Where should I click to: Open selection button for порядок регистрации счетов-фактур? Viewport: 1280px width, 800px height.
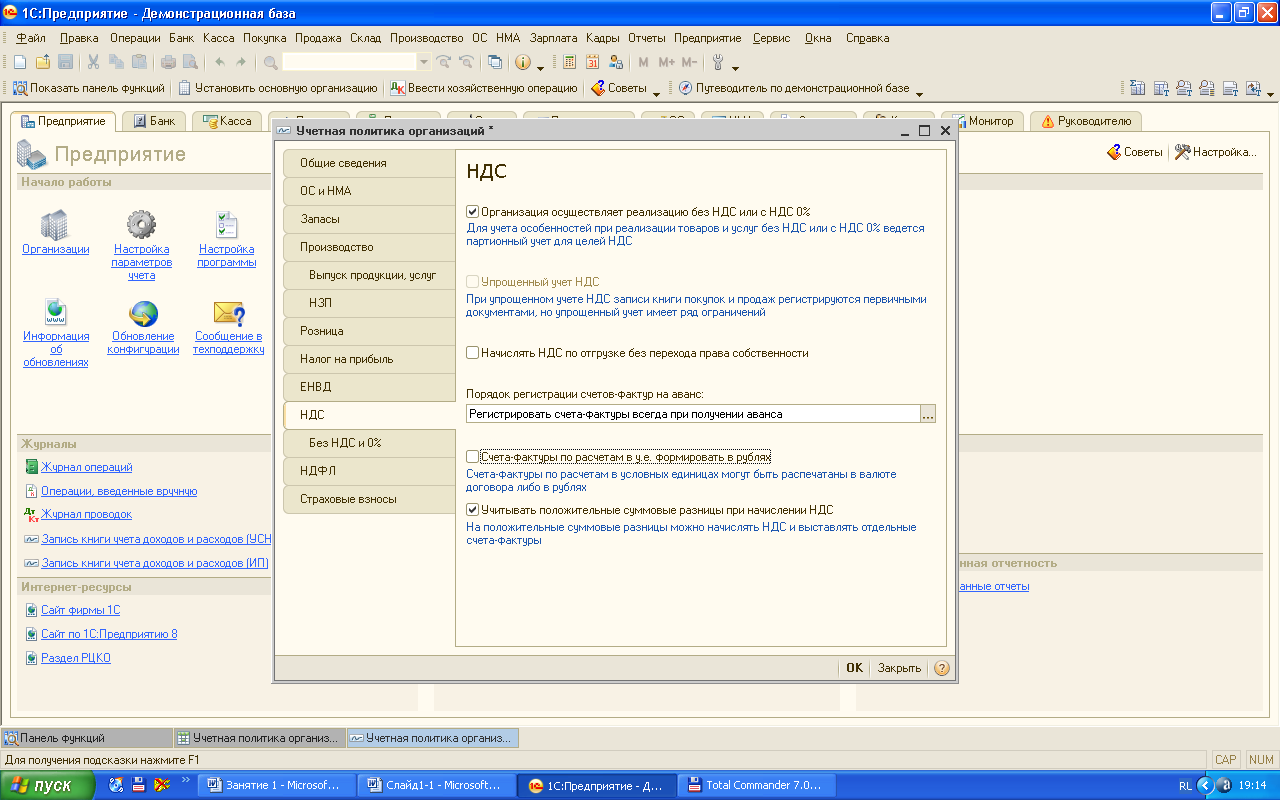tap(927, 414)
